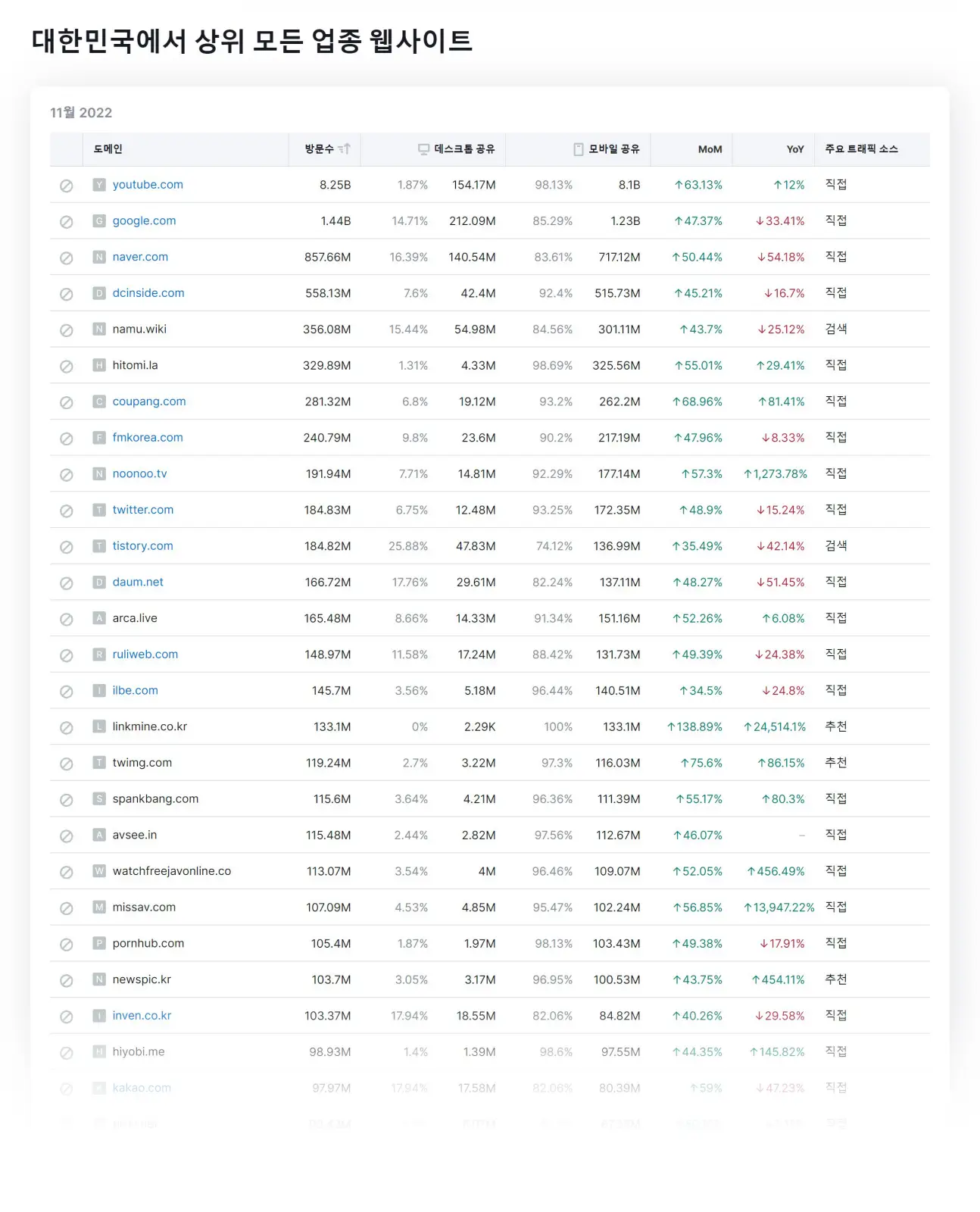Click the 24,514.1% YoY value for linkmine.co.kr
The image size is (980, 1212).
pyautogui.click(x=775, y=727)
